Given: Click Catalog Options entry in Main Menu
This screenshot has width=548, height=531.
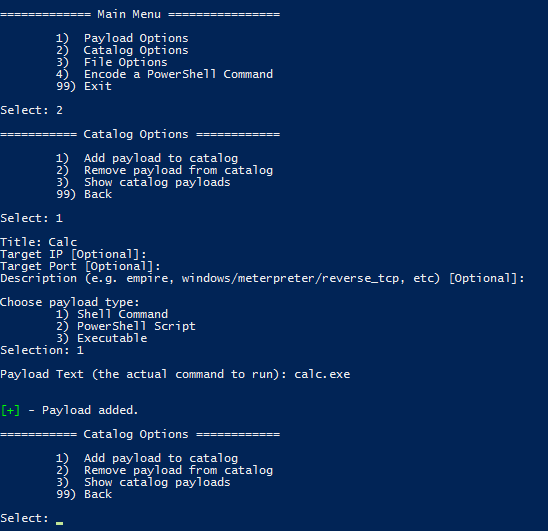Looking at the screenshot, I should pyautogui.click(x=122, y=50).
